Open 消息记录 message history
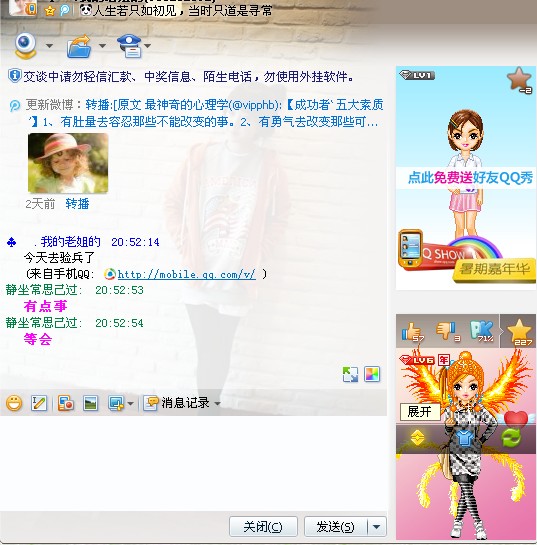 pyautogui.click(x=177, y=403)
